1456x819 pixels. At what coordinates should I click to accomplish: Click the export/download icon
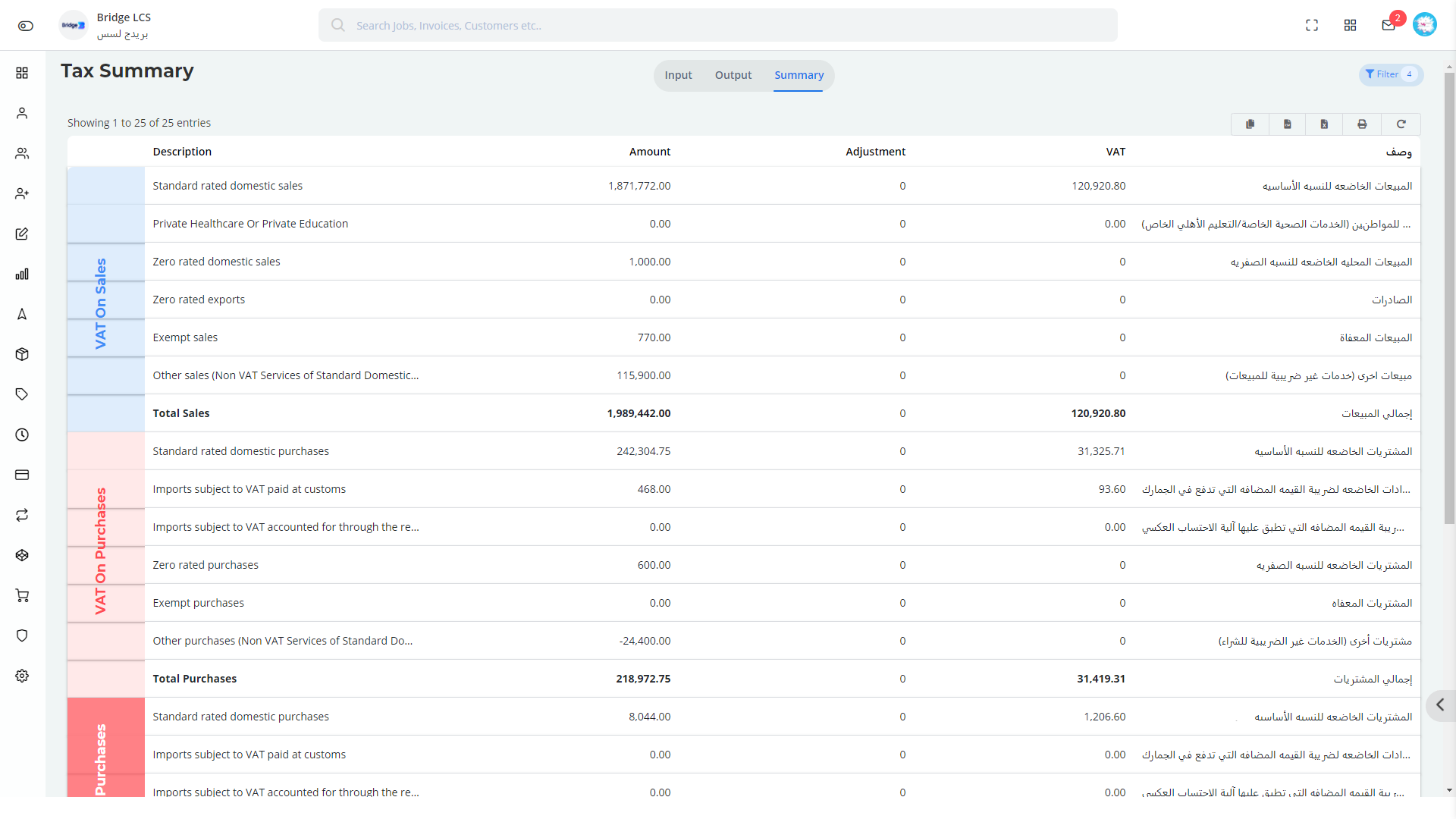click(x=1325, y=123)
